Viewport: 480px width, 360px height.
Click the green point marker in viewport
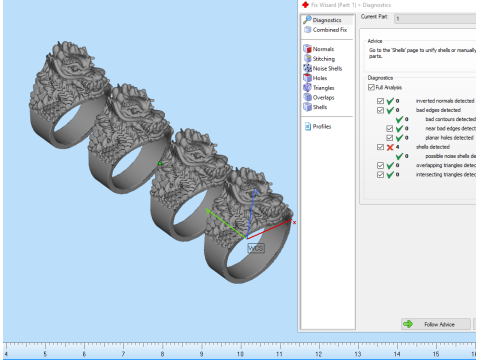pyautogui.click(x=160, y=163)
